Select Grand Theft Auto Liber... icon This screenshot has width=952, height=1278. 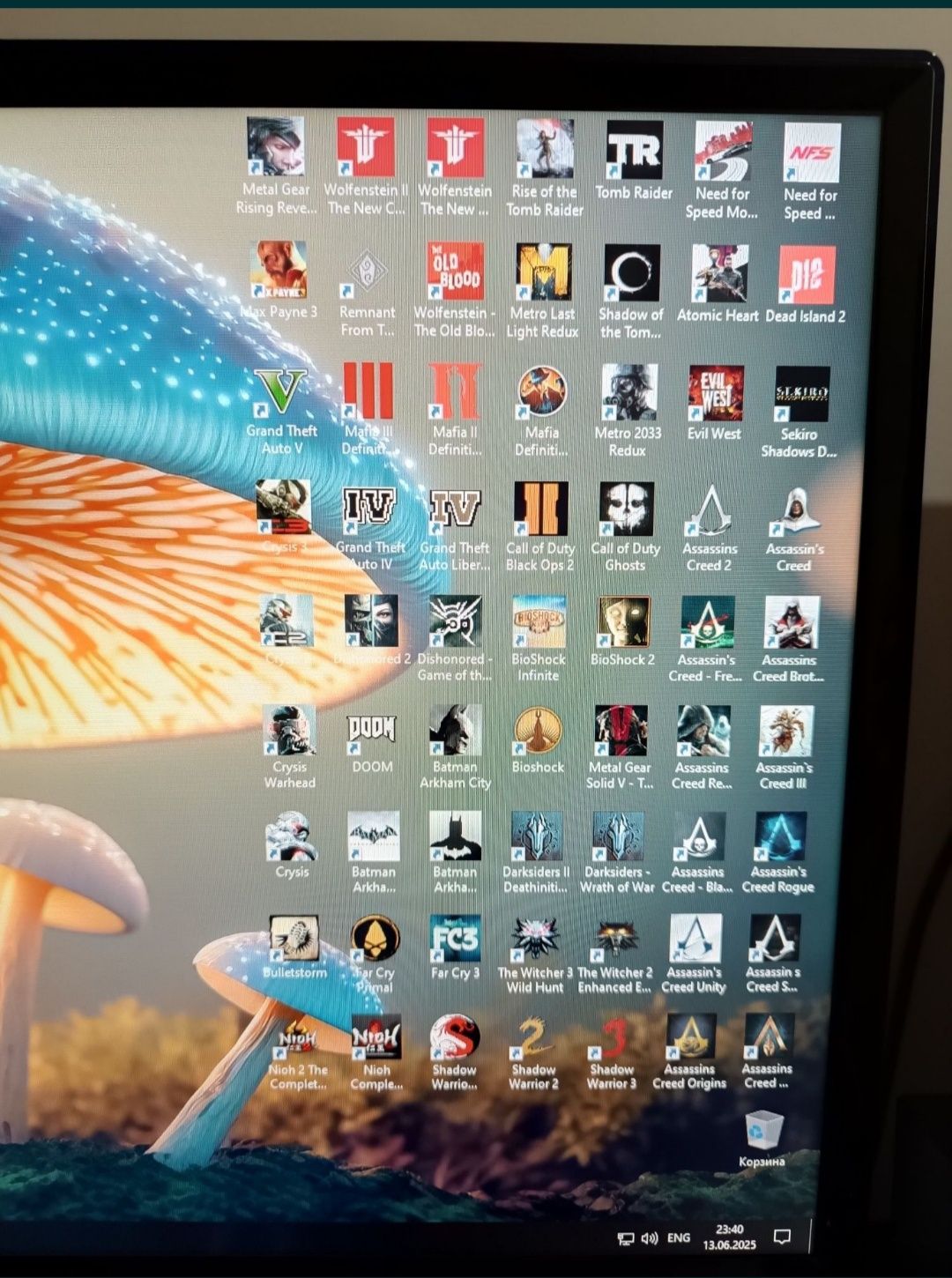pyautogui.click(x=455, y=509)
